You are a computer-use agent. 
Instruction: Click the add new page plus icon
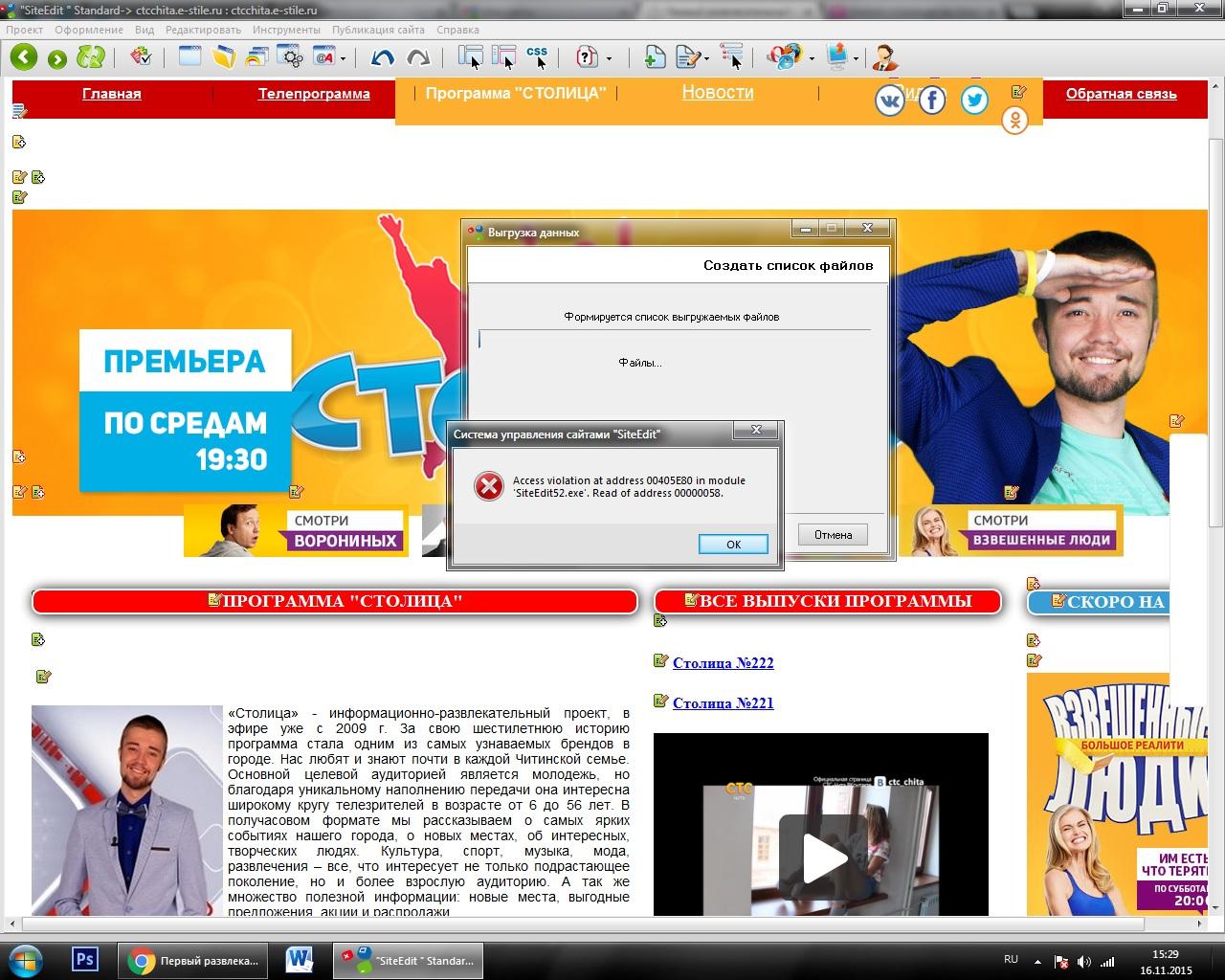tap(655, 57)
